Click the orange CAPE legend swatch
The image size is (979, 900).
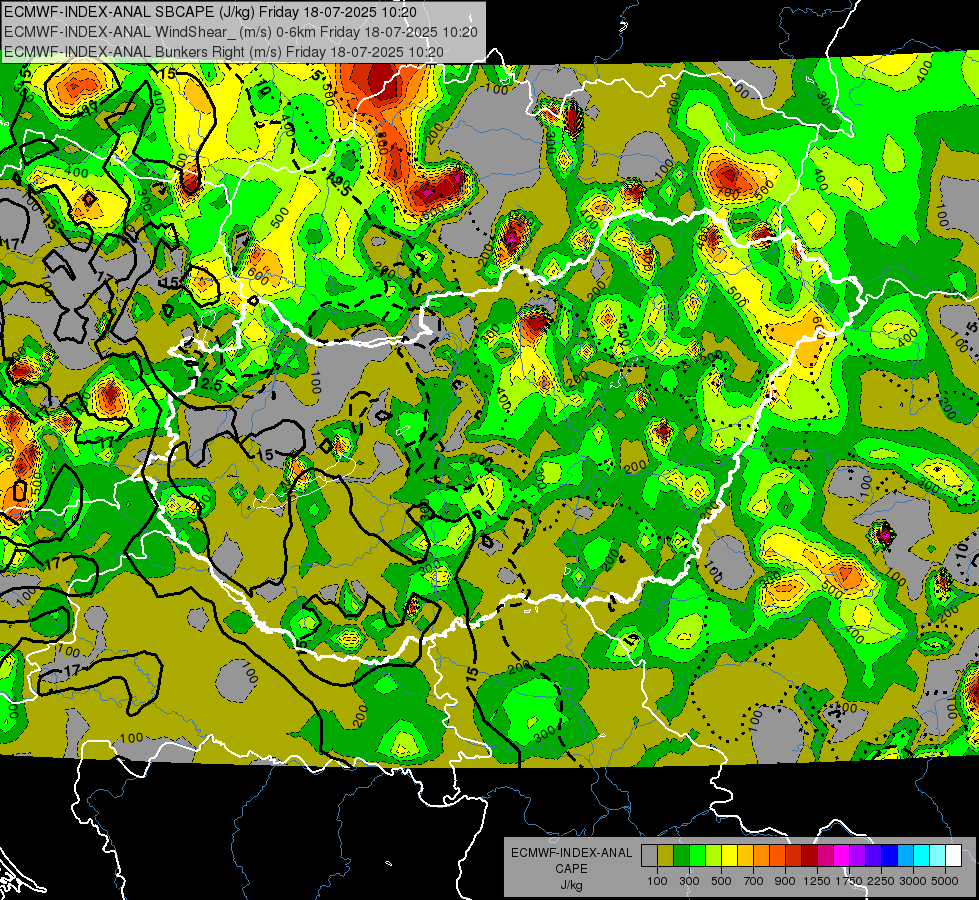coord(761,856)
